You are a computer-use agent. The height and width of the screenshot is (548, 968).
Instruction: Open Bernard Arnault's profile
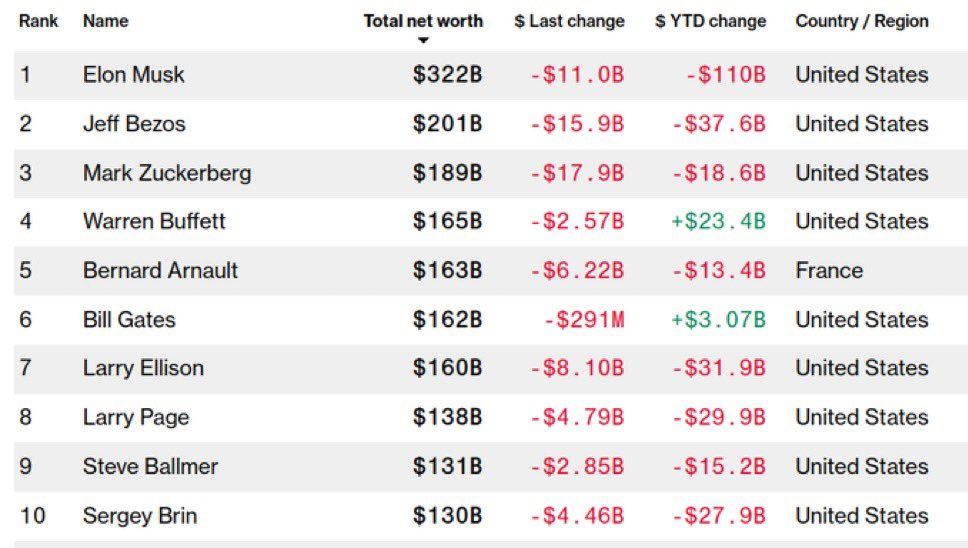[x=161, y=270]
